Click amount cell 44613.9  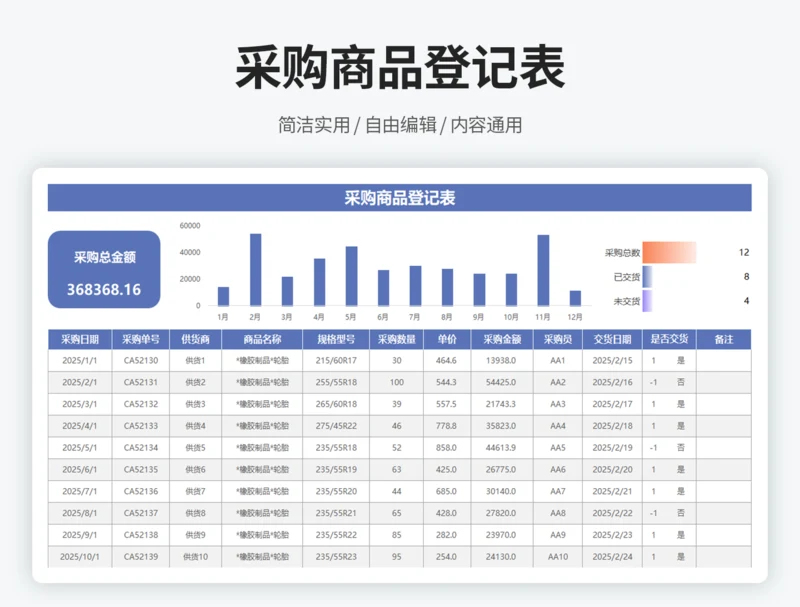(501, 448)
